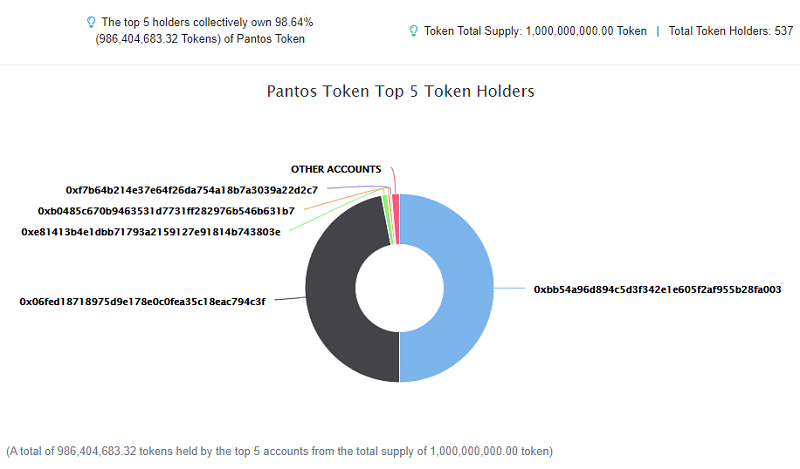Click the pink Other Accounts donut slice
800x469 pixels.
[x=396, y=204]
